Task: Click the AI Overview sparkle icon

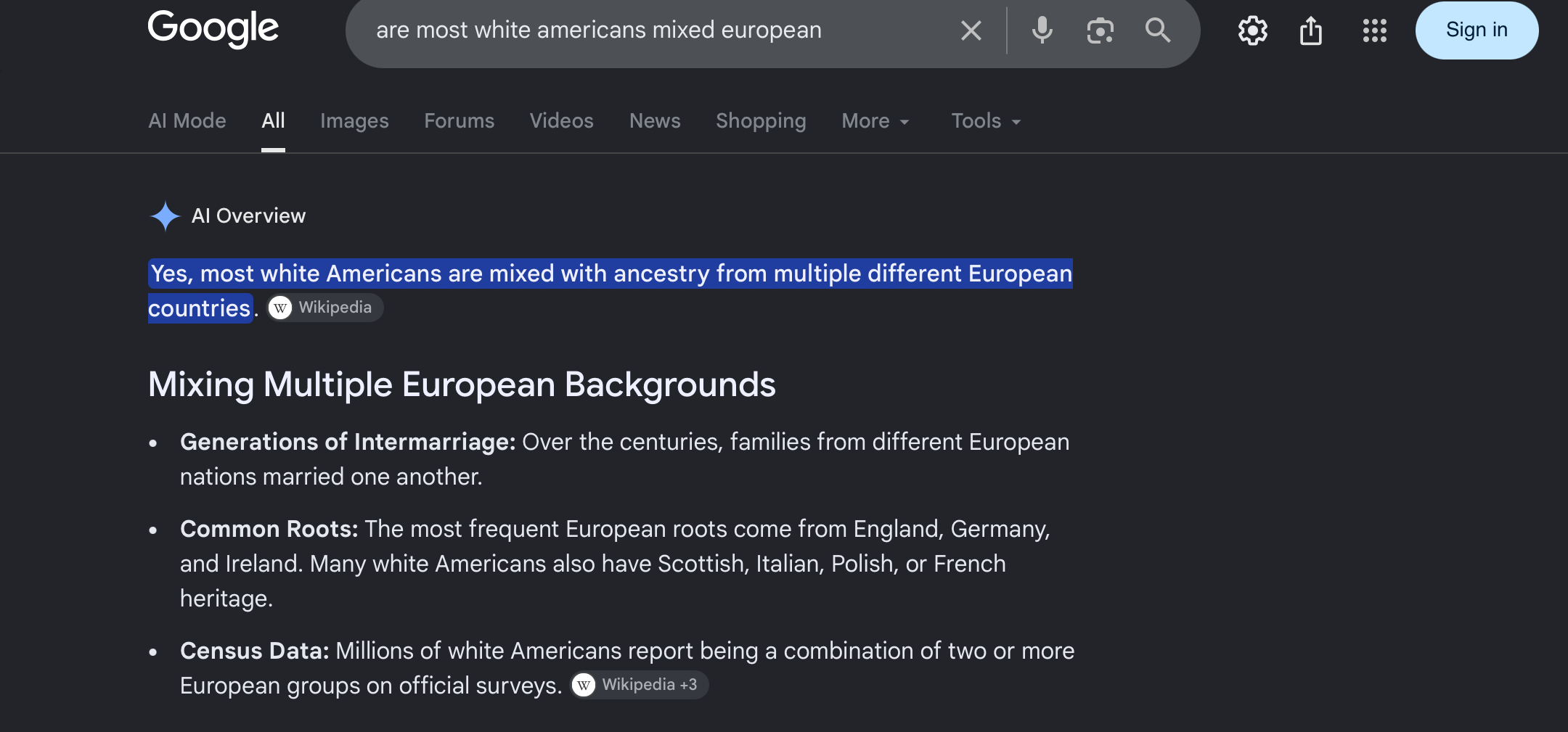Action: coord(165,216)
